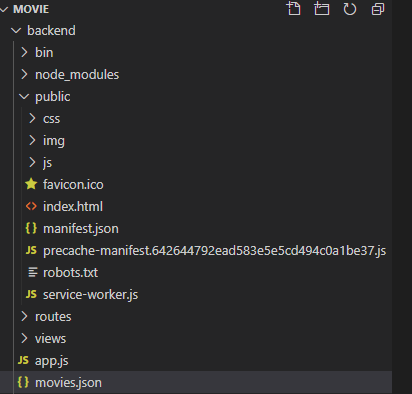Expand the views folder chevron

[24, 338]
